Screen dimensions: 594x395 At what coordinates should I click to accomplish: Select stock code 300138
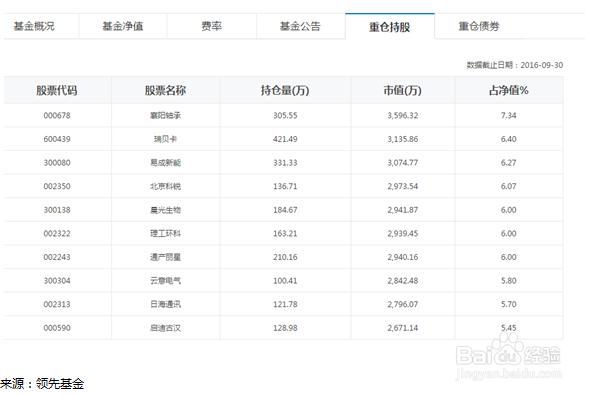[57, 210]
